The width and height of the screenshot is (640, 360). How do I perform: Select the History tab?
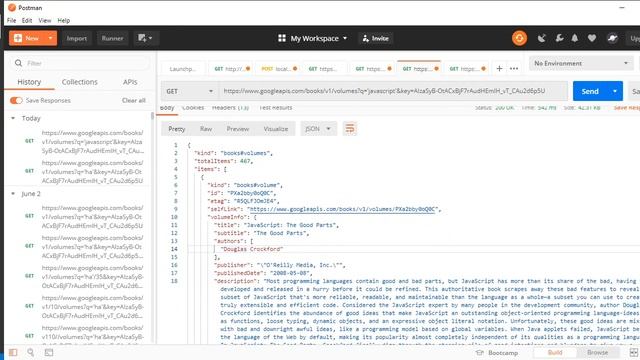point(29,82)
